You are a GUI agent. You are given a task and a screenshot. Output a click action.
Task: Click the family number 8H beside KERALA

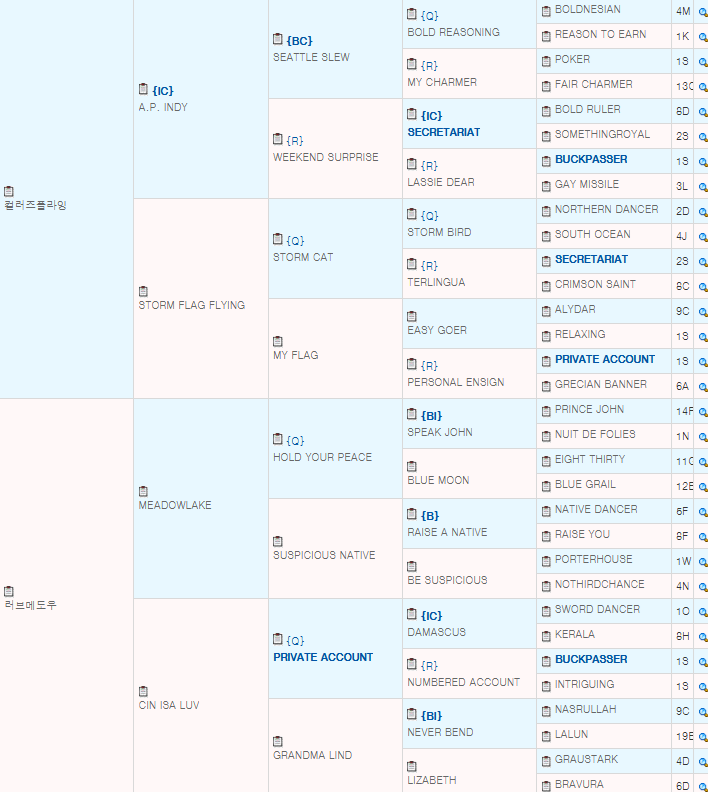click(x=682, y=636)
